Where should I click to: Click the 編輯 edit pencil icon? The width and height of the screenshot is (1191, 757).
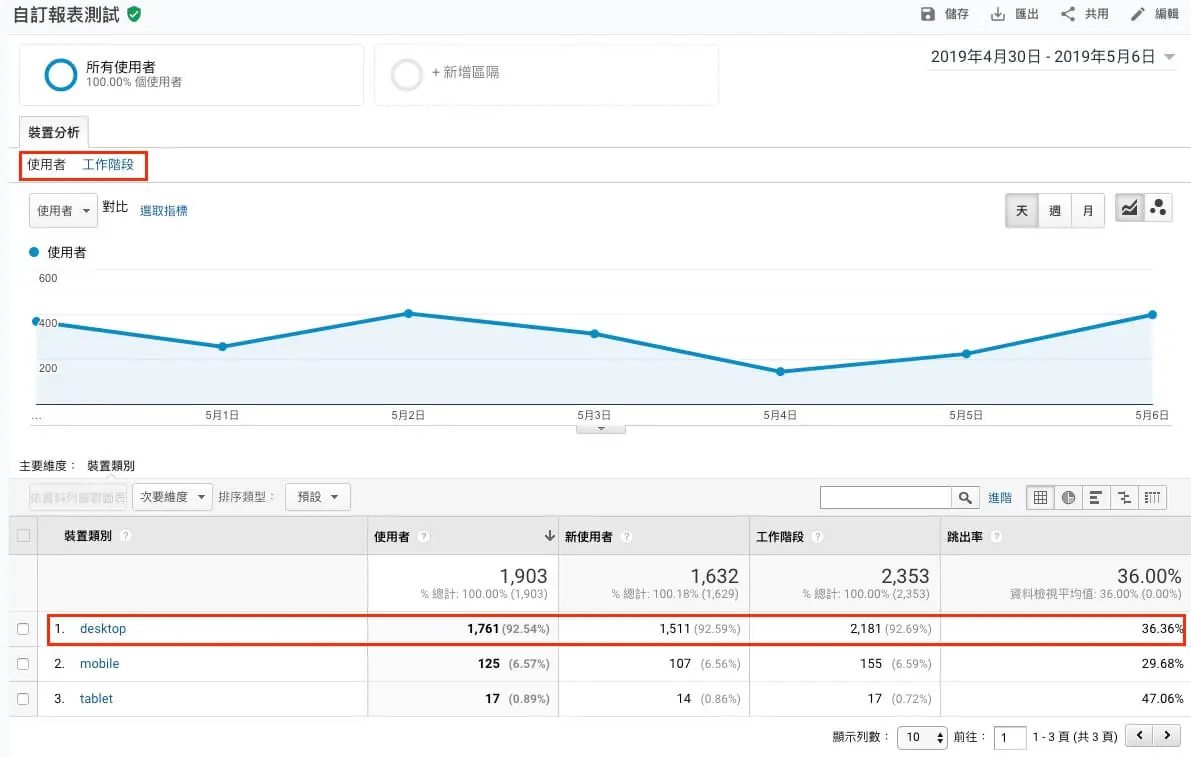click(1137, 14)
